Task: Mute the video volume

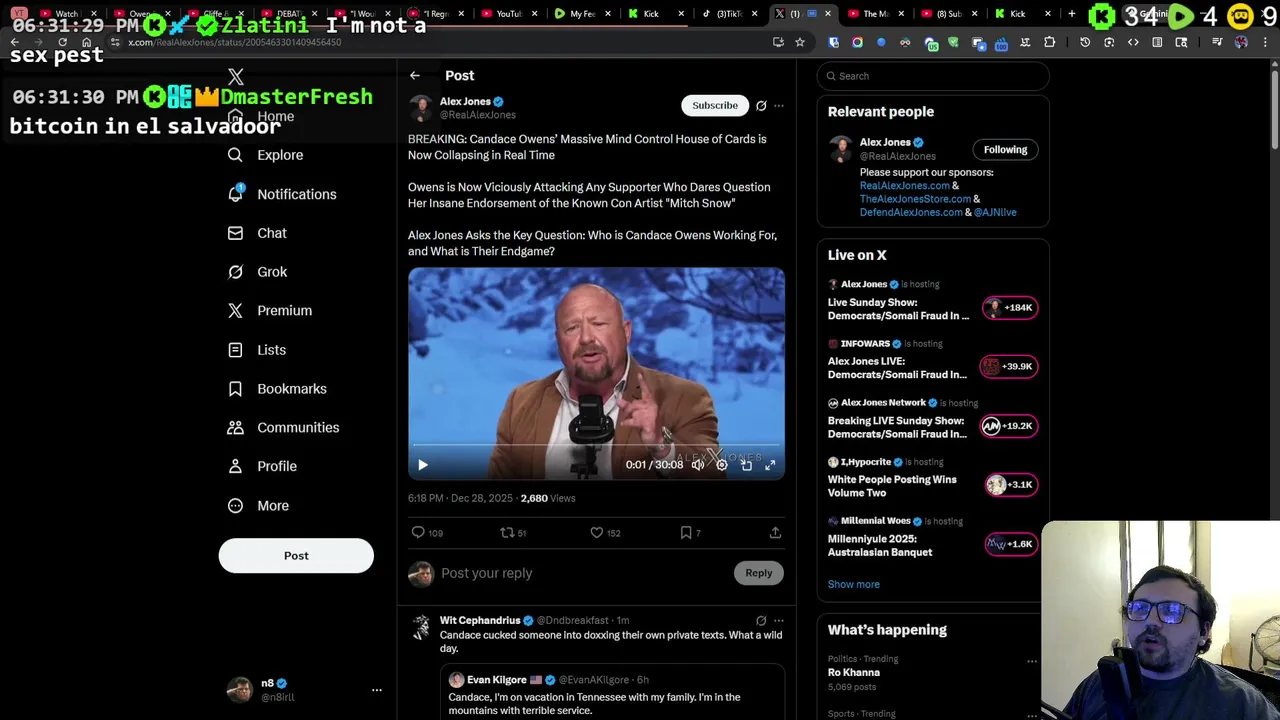Action: (698, 465)
